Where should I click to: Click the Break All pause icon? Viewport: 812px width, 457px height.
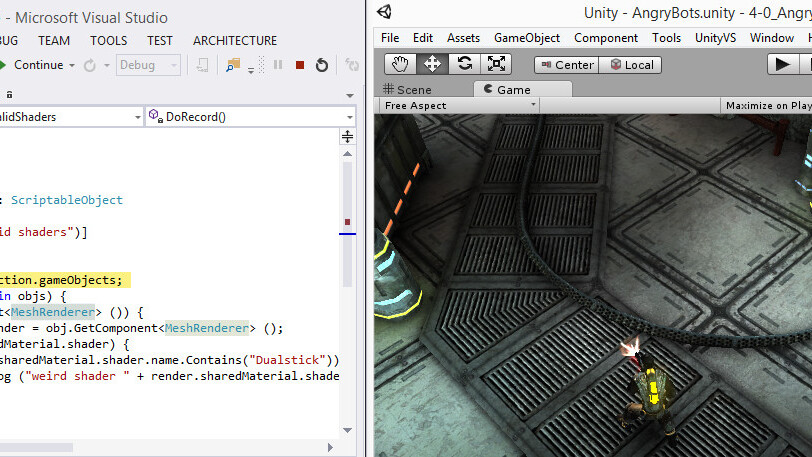pyautogui.click(x=278, y=65)
